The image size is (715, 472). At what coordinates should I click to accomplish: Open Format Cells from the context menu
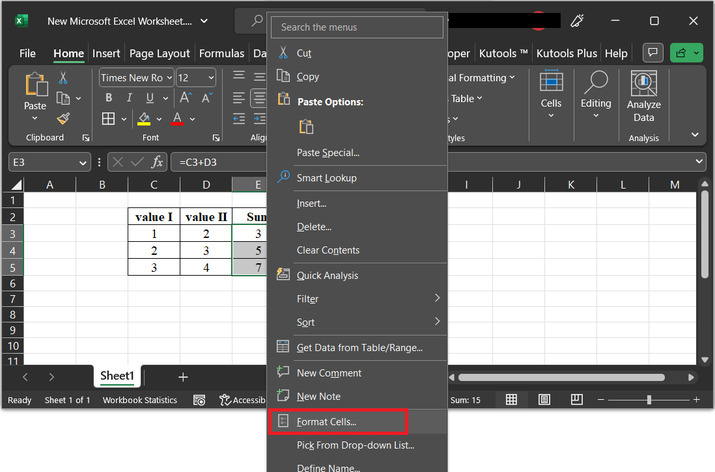(x=357, y=422)
